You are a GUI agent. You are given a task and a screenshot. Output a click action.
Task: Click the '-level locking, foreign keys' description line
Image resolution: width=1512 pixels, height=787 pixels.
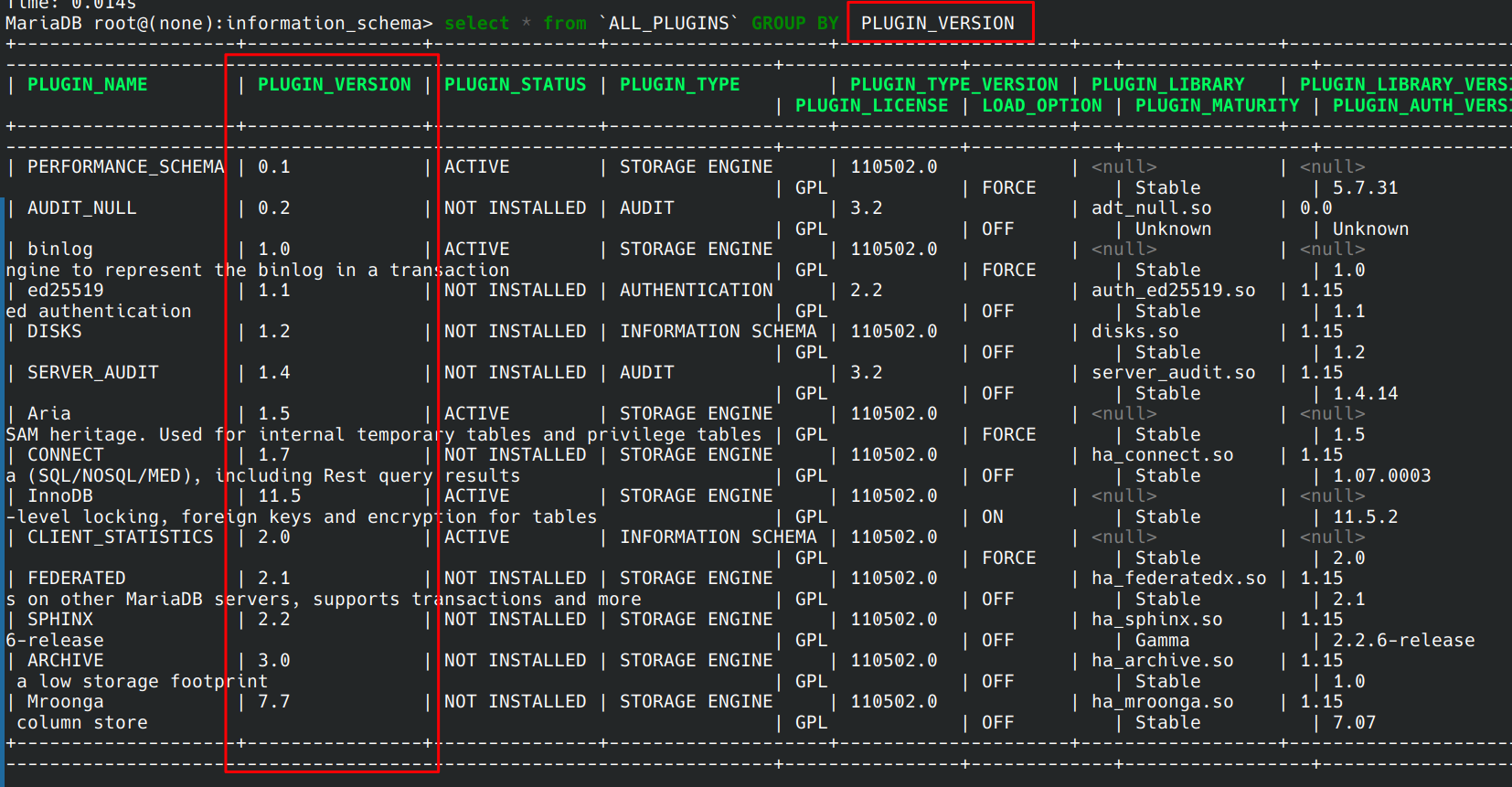click(x=302, y=517)
